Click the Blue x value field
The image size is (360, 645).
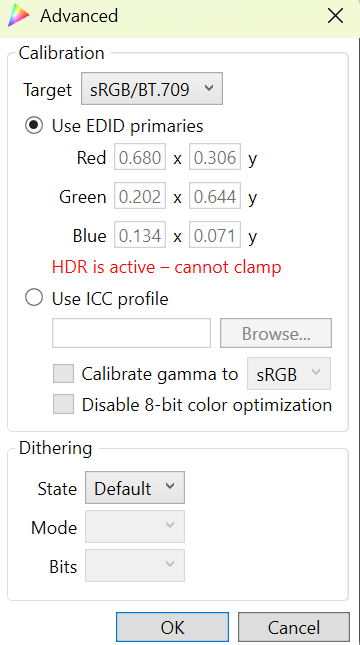pyautogui.click(x=140, y=235)
